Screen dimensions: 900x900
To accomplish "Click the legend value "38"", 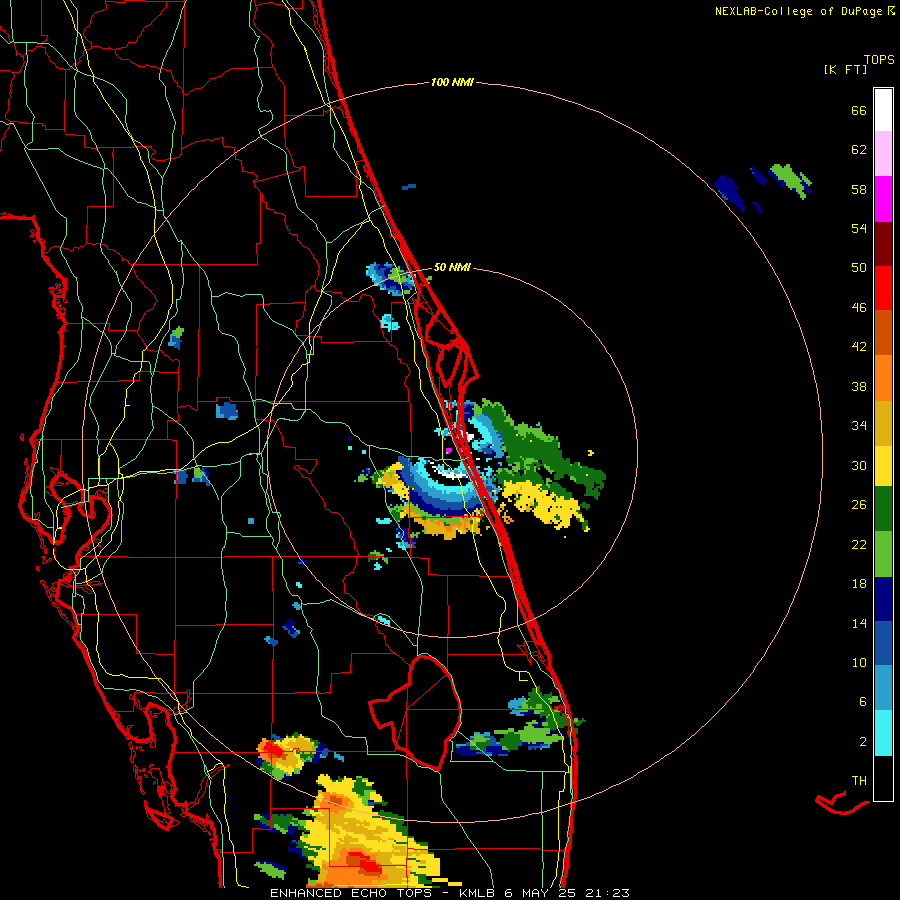I will pyautogui.click(x=859, y=386).
